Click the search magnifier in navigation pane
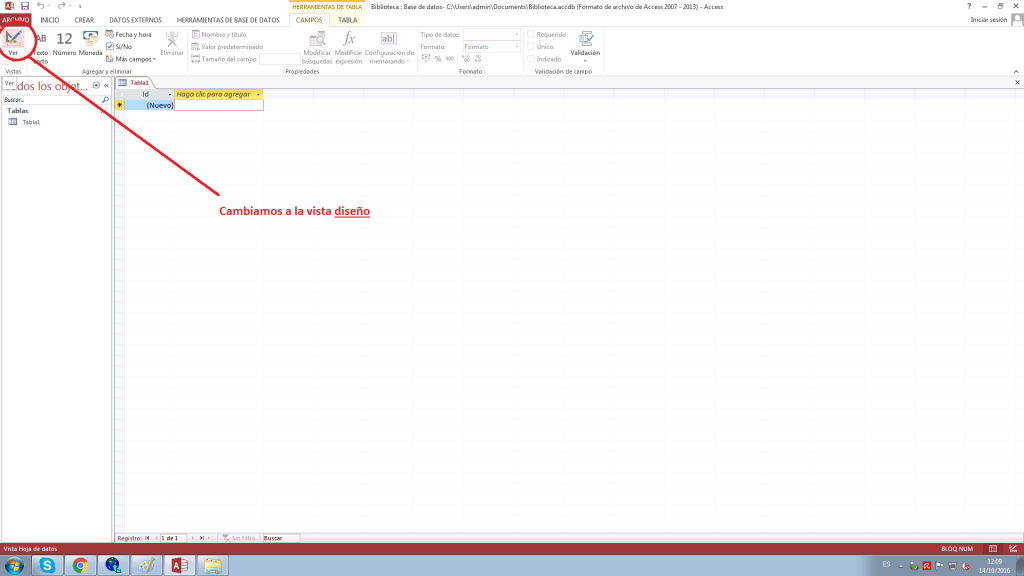The image size is (1024, 576). click(x=105, y=100)
